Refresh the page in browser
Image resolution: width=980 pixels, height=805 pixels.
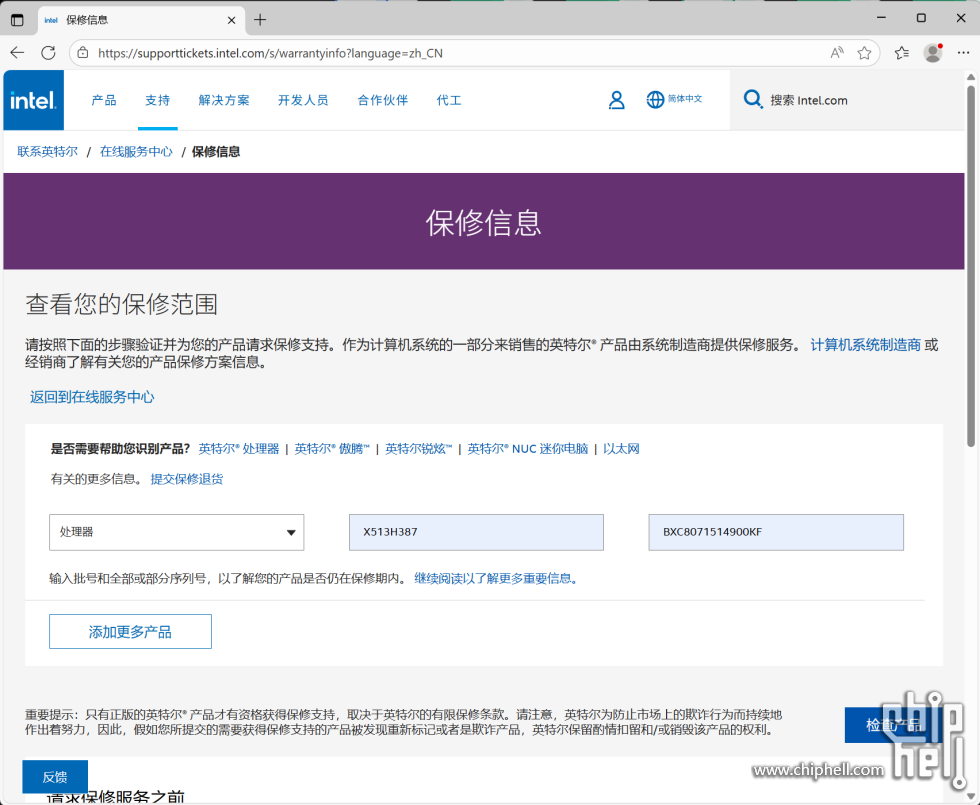pyautogui.click(x=48, y=53)
